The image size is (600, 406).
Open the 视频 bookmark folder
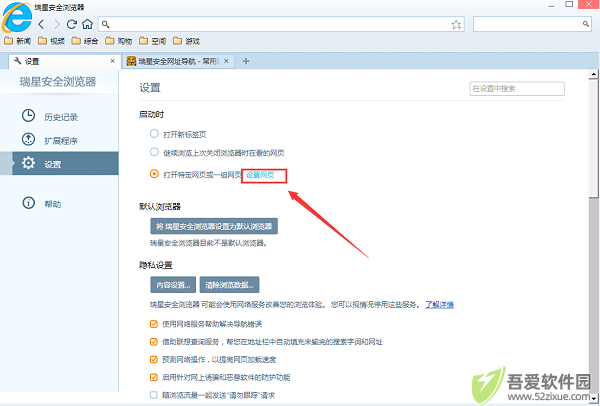(51, 41)
